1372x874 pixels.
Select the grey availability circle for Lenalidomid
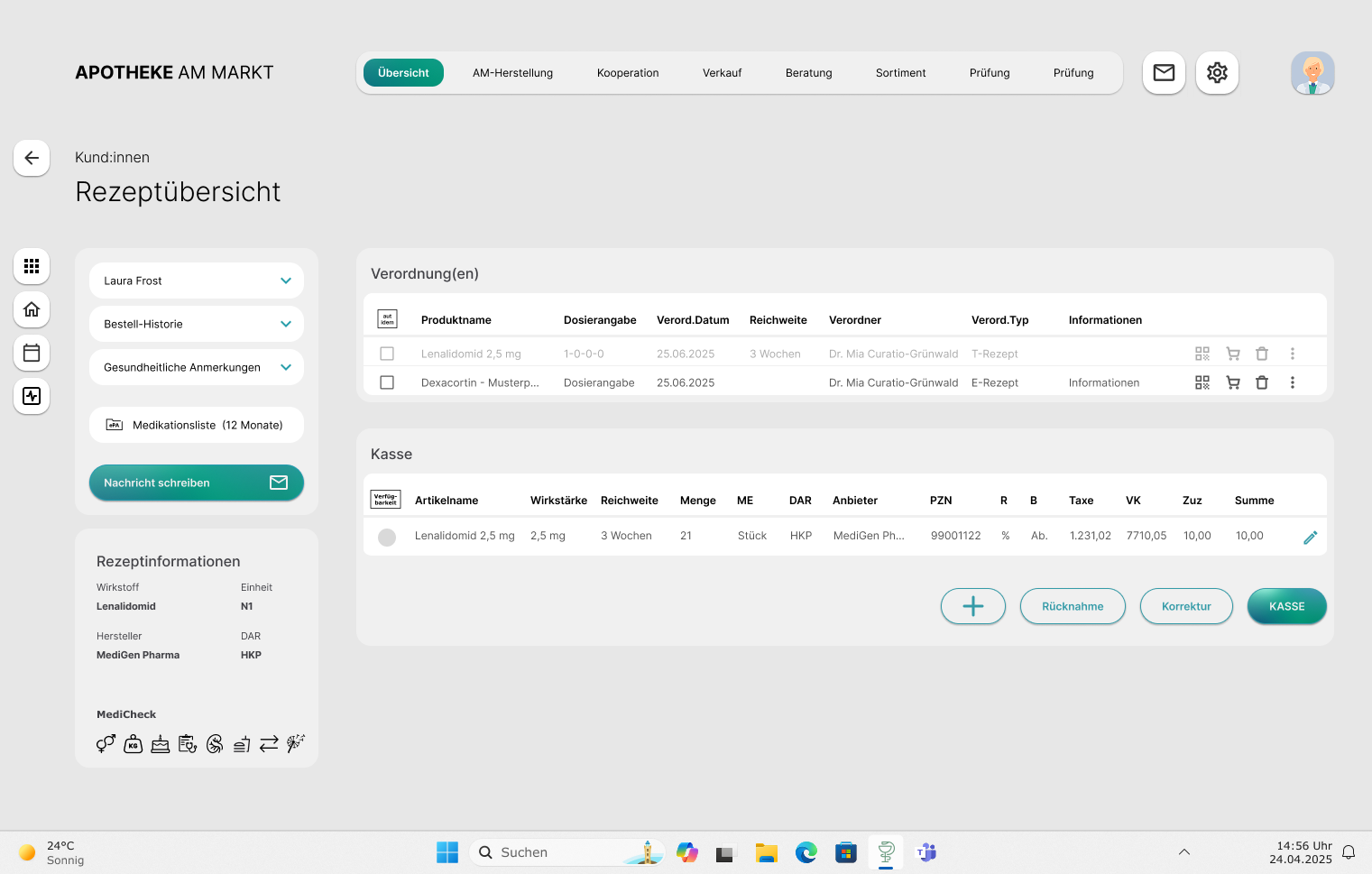pyautogui.click(x=387, y=538)
